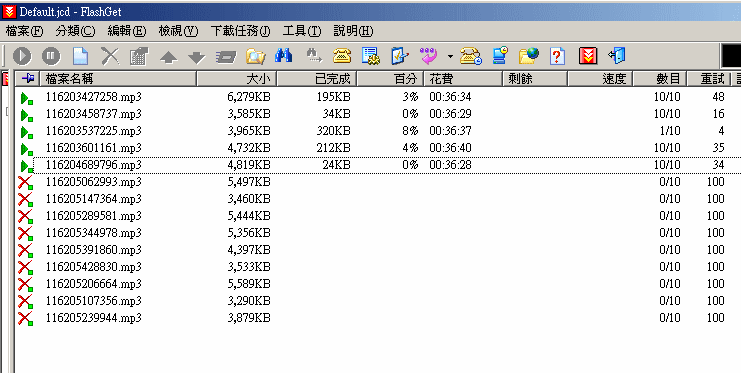Click the New download blank page icon
The width and height of the screenshot is (741, 373).
coord(80,56)
